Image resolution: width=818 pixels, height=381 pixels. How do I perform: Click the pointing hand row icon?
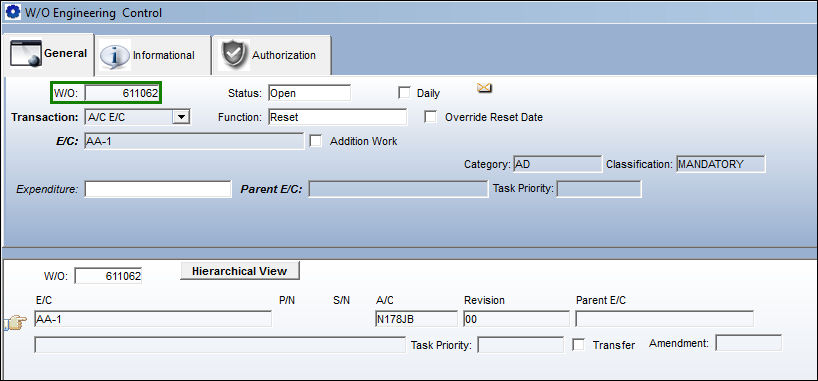[15, 323]
